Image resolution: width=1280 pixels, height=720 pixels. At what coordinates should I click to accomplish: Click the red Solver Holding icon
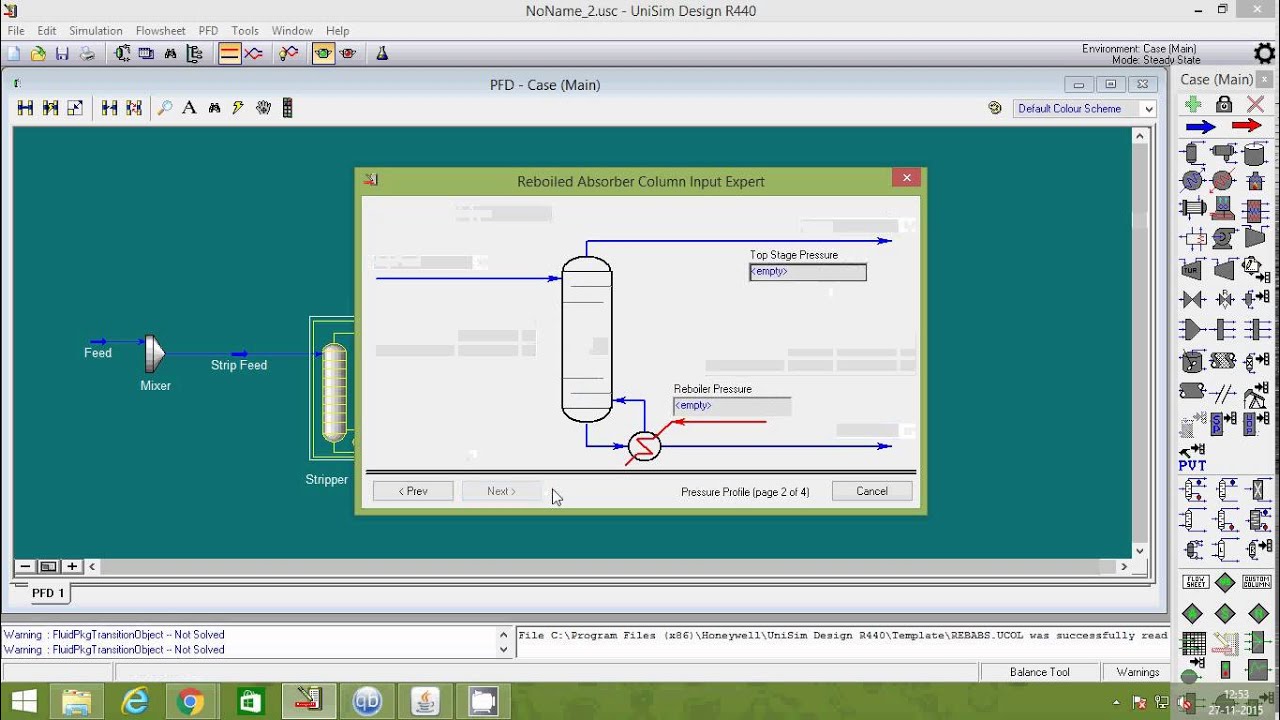[348, 54]
